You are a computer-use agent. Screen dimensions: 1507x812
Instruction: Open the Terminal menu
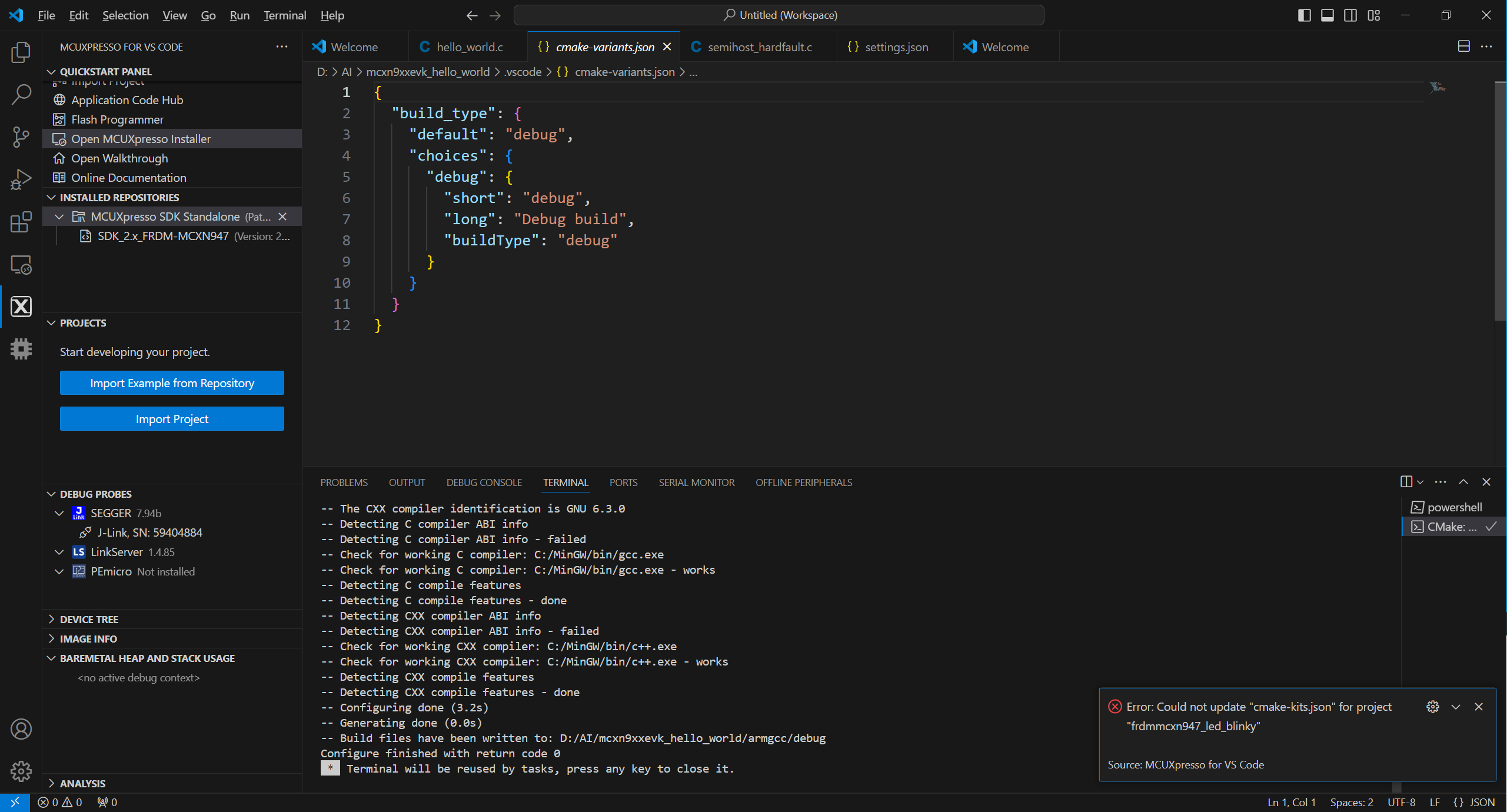(284, 15)
